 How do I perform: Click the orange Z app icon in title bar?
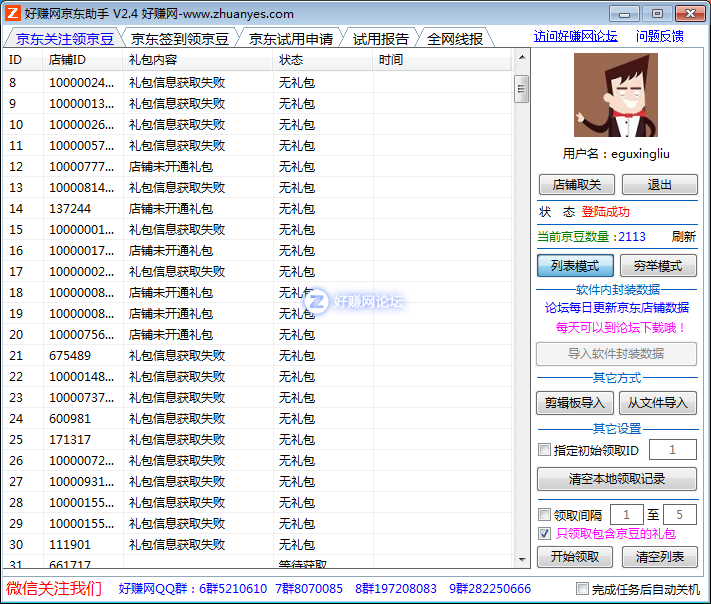pos(12,13)
